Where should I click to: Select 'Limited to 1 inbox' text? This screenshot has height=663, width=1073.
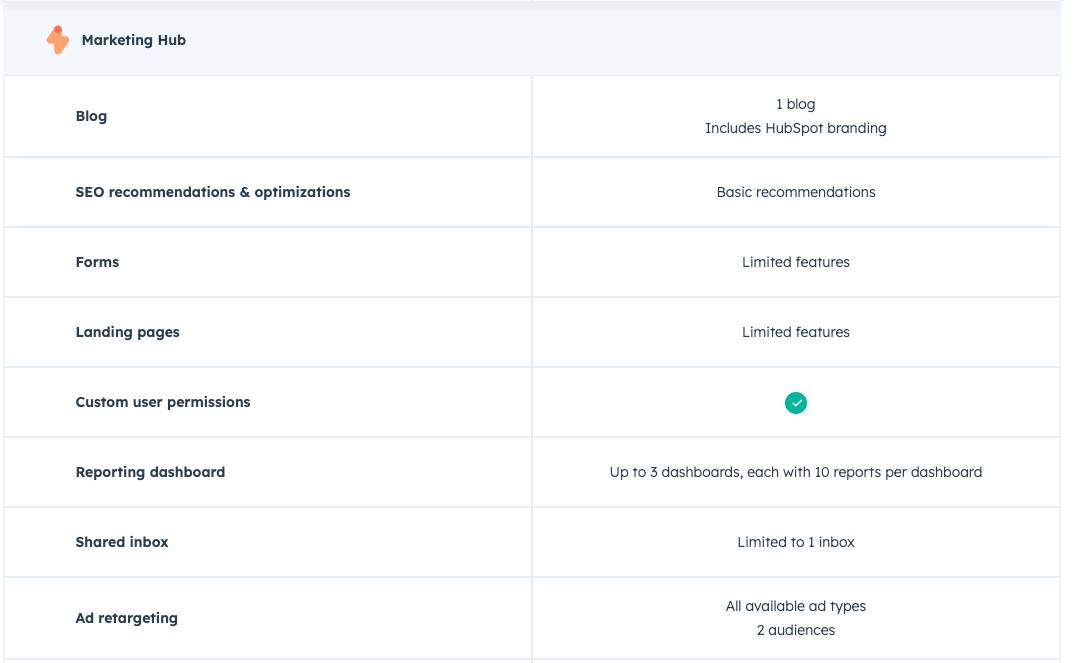(796, 542)
